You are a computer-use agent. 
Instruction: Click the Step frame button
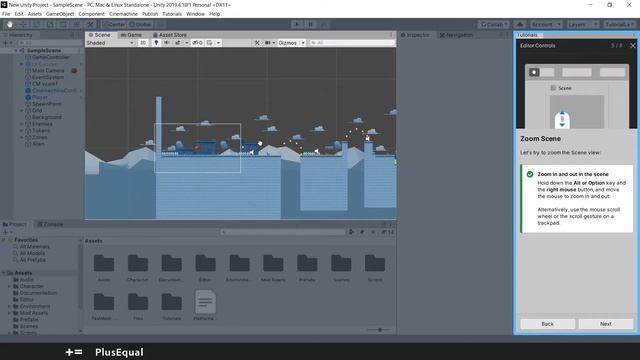coord(324,24)
